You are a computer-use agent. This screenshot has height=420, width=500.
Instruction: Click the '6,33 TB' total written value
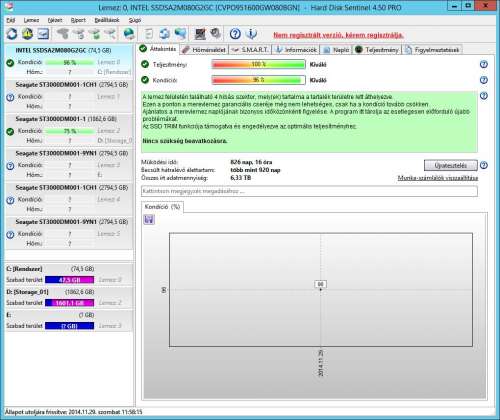(240, 178)
